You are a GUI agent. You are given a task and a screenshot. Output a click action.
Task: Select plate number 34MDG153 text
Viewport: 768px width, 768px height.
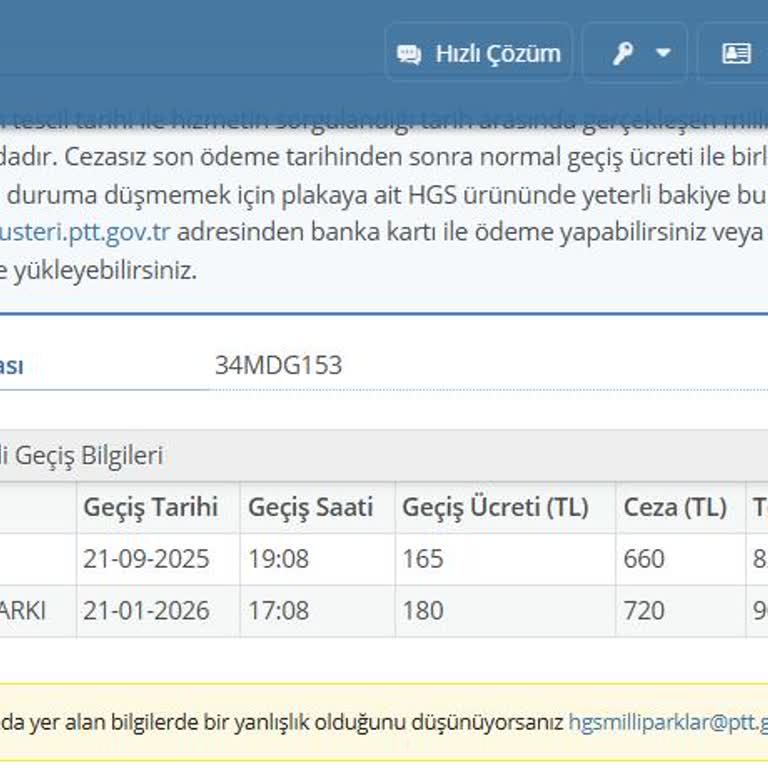pyautogui.click(x=279, y=365)
